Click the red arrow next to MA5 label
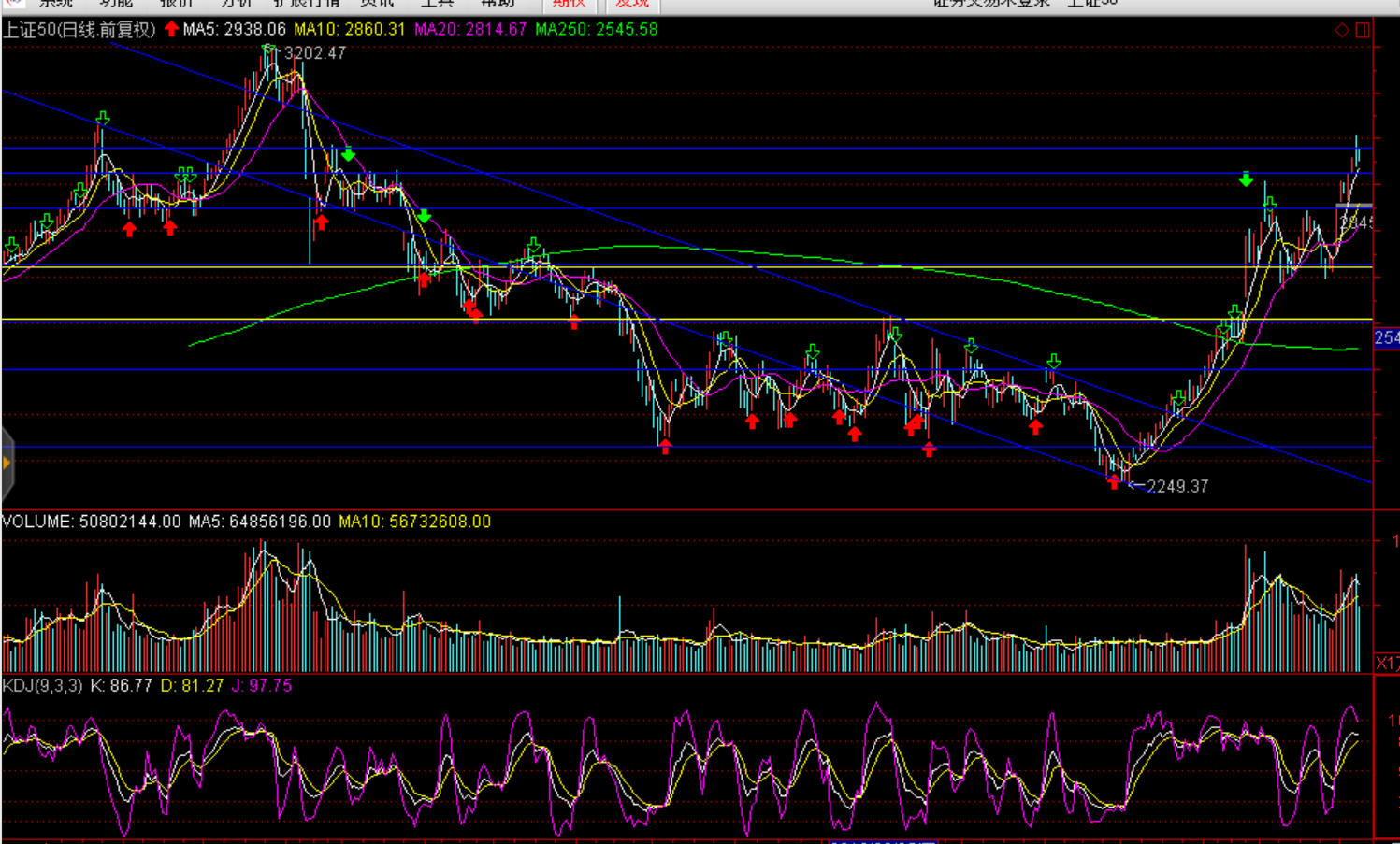Screen dimensions: 1400x844 (x=171, y=29)
